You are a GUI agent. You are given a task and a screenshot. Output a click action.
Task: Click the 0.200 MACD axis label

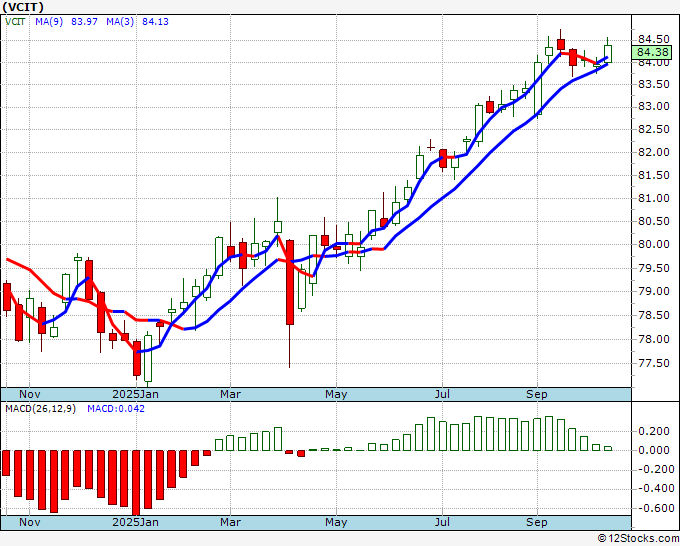(654, 431)
